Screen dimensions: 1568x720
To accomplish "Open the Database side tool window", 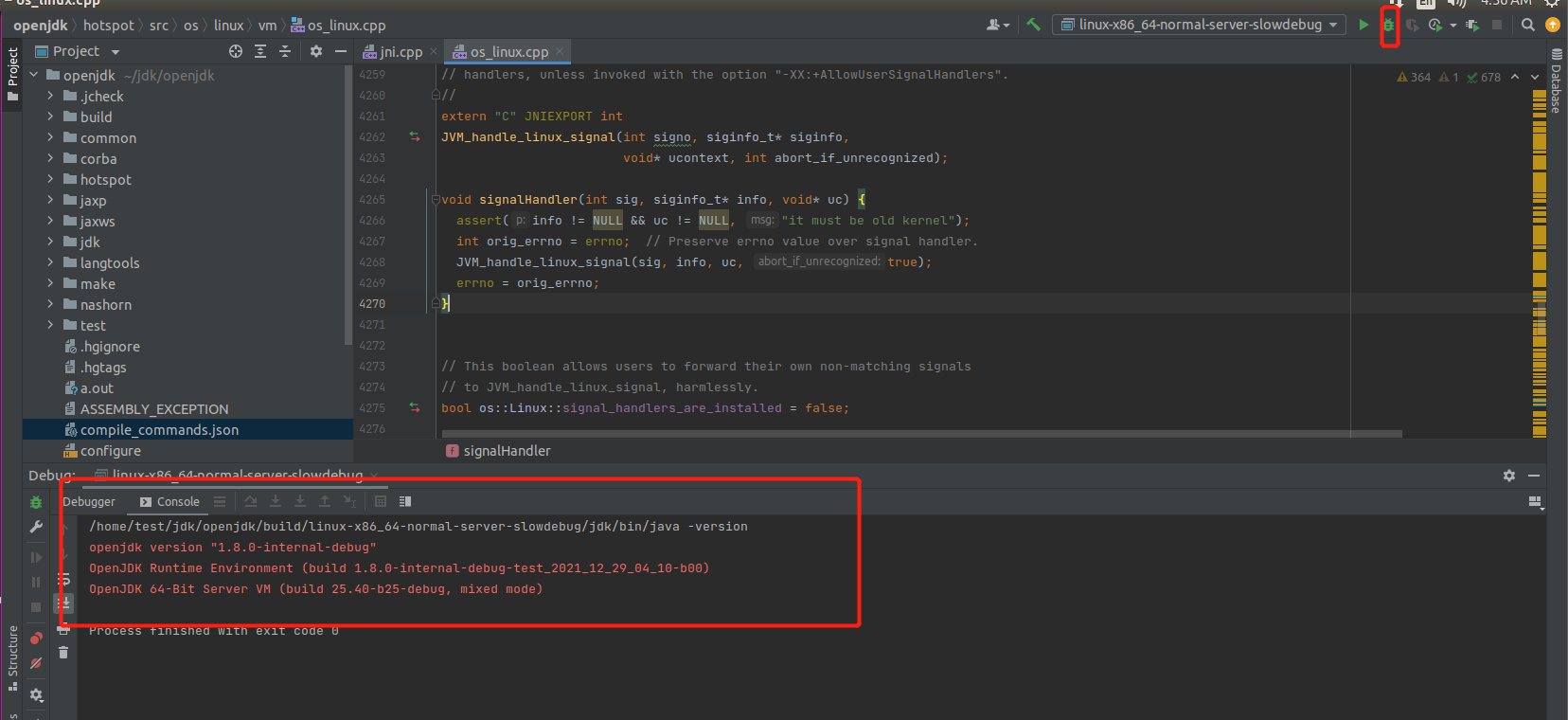I will tap(1557, 82).
